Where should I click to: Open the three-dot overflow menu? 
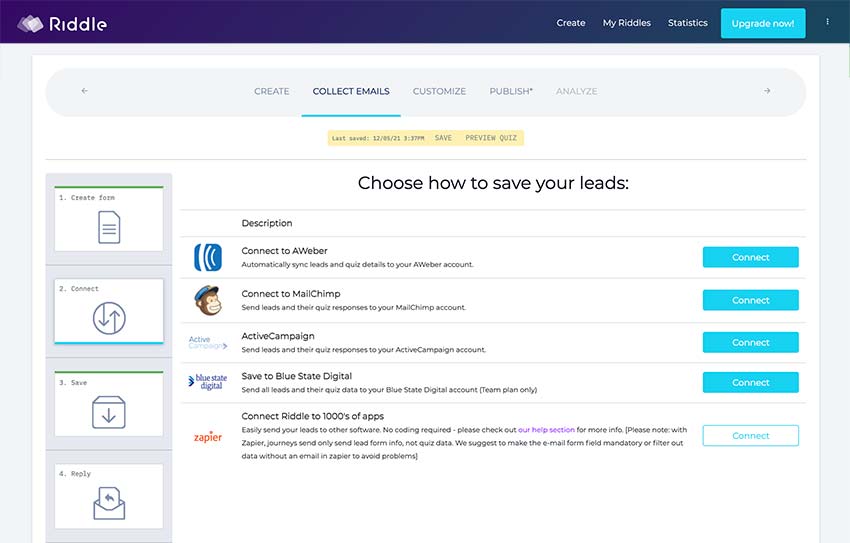[x=827, y=22]
